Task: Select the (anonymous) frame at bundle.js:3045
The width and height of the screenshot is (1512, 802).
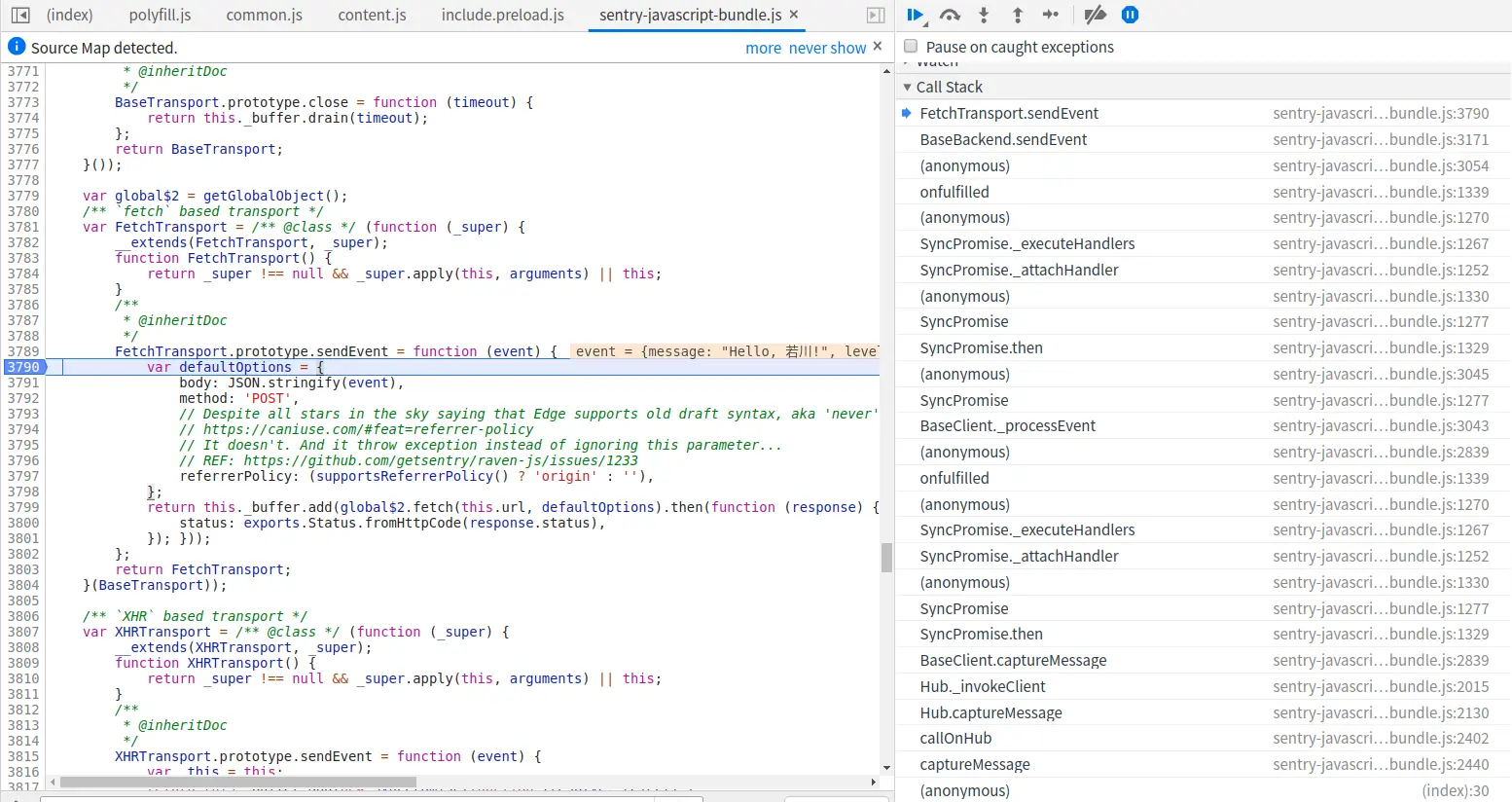Action: (1204, 374)
